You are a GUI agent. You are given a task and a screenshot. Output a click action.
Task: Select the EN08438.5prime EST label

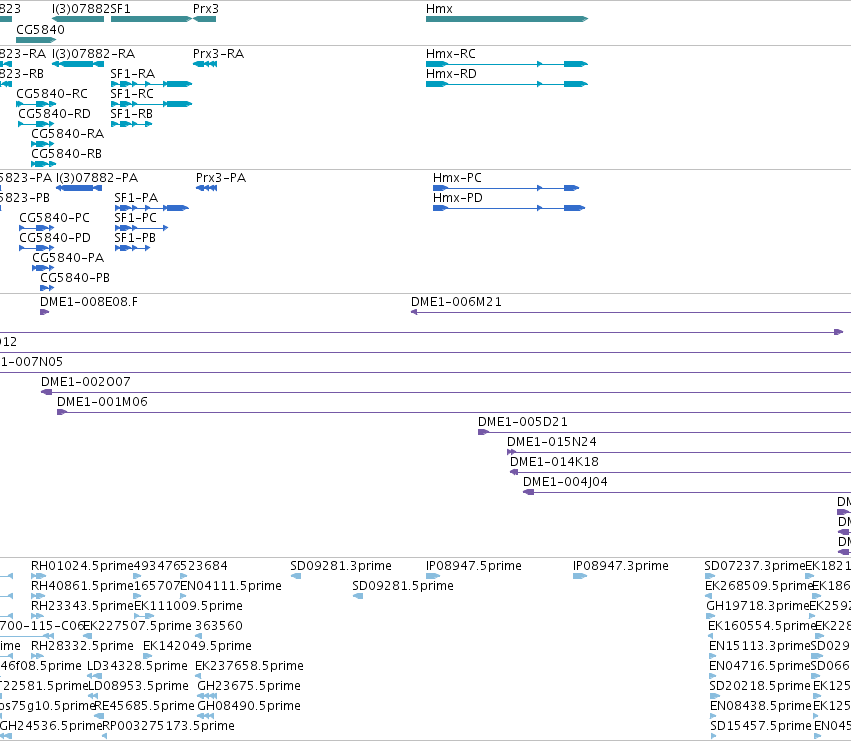click(761, 706)
